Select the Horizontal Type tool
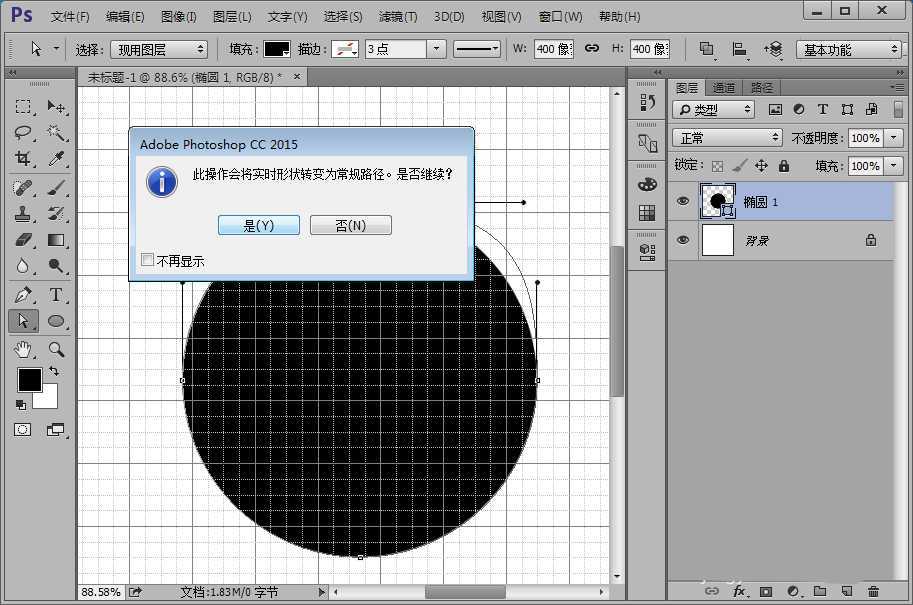913x605 pixels. click(x=56, y=295)
